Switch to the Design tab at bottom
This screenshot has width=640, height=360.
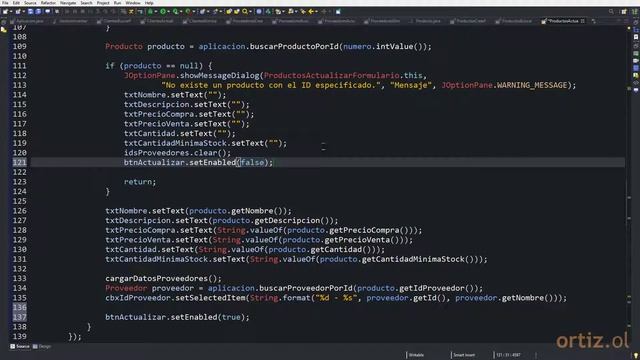pos(42,347)
